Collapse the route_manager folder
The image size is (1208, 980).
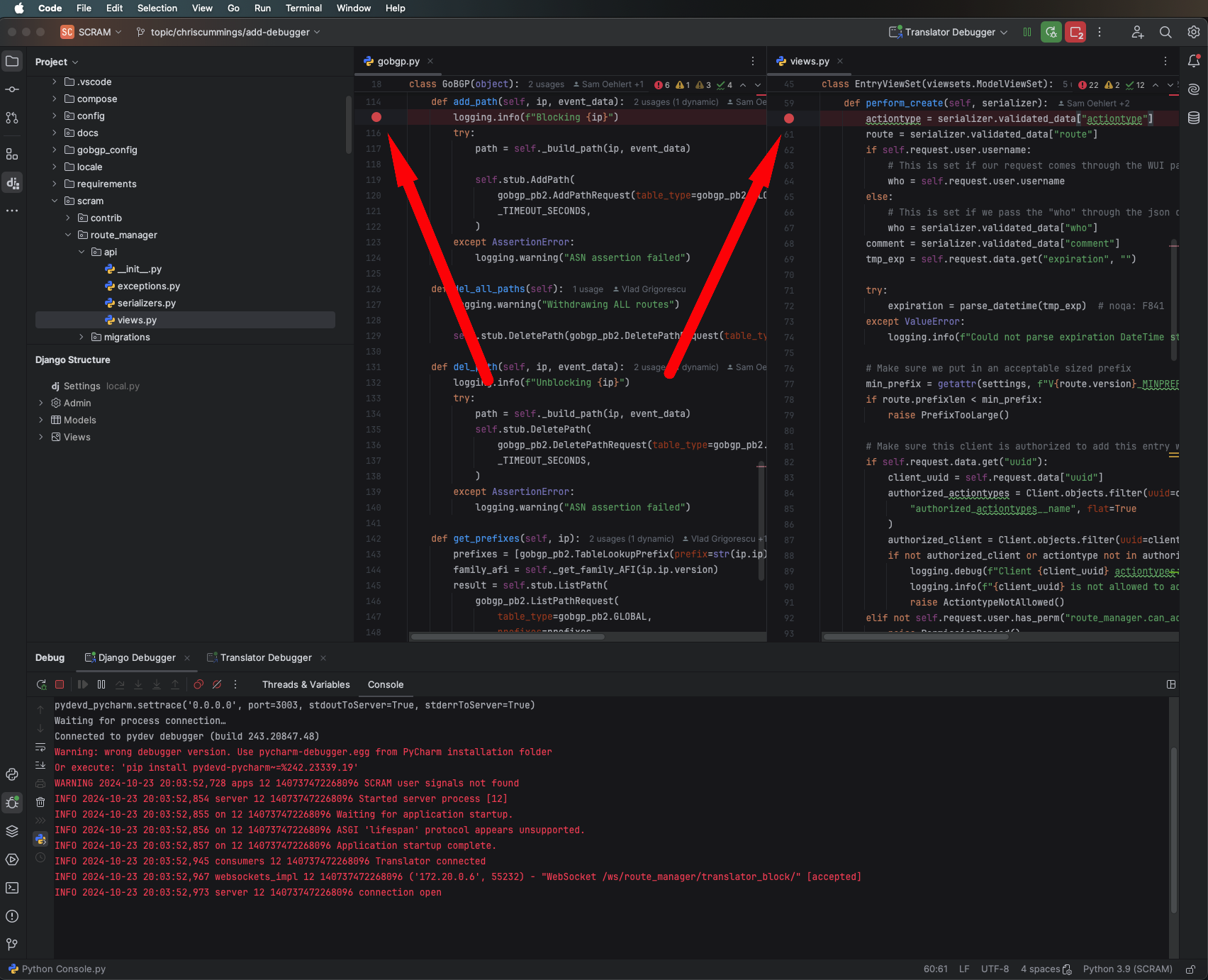click(x=67, y=235)
